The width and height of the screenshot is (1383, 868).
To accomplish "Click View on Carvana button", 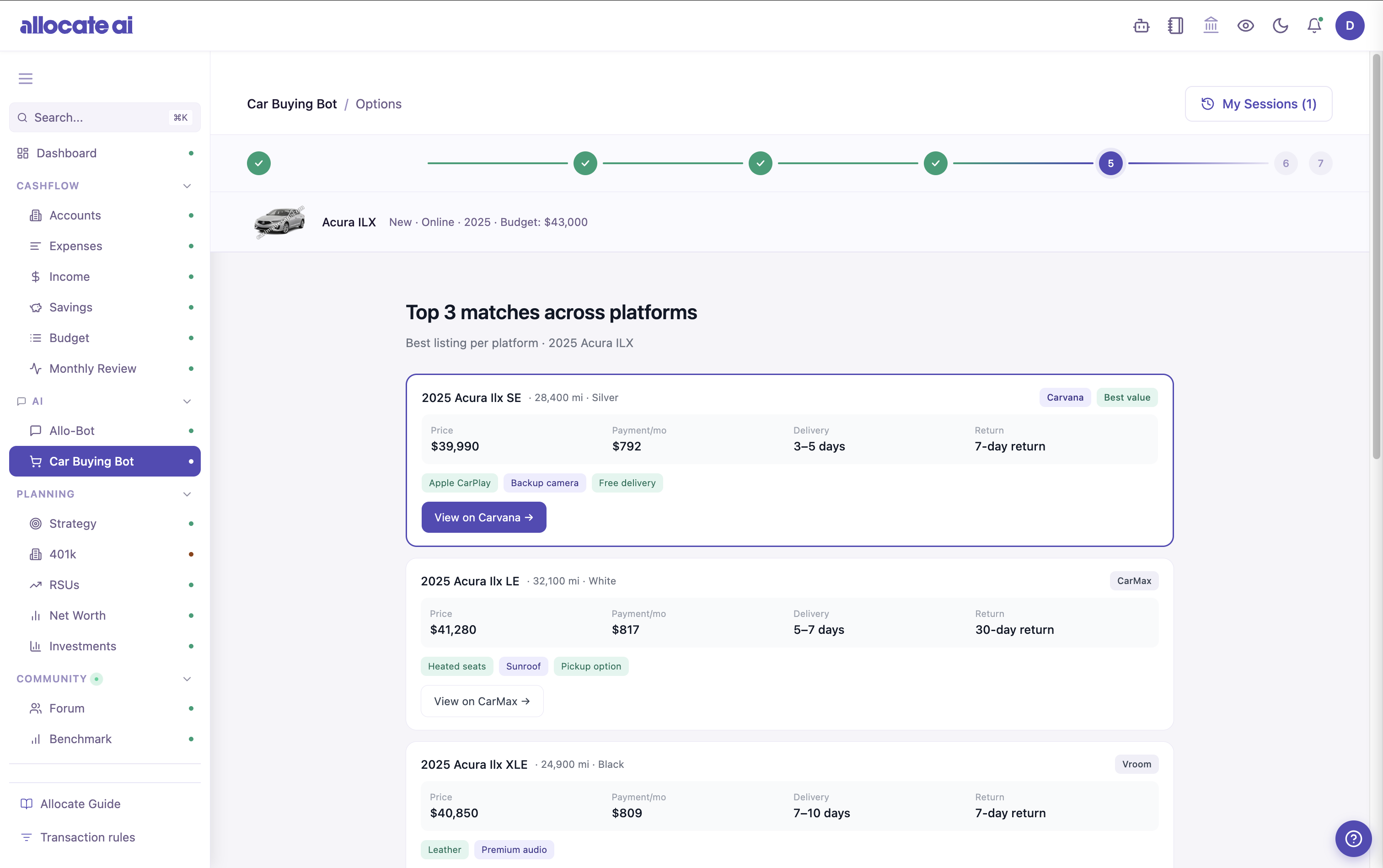I will pyautogui.click(x=484, y=518).
